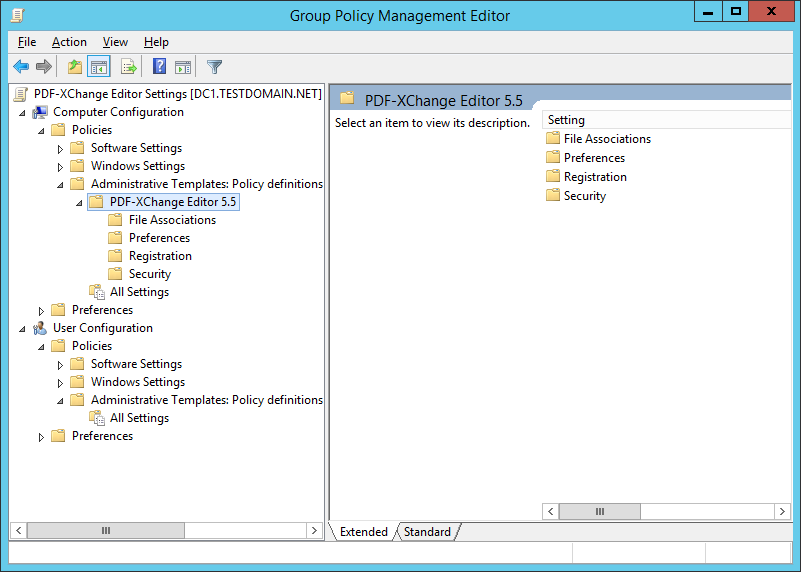This screenshot has width=801, height=572.
Task: Collapse the Computer Configuration node
Action: (x=22, y=113)
